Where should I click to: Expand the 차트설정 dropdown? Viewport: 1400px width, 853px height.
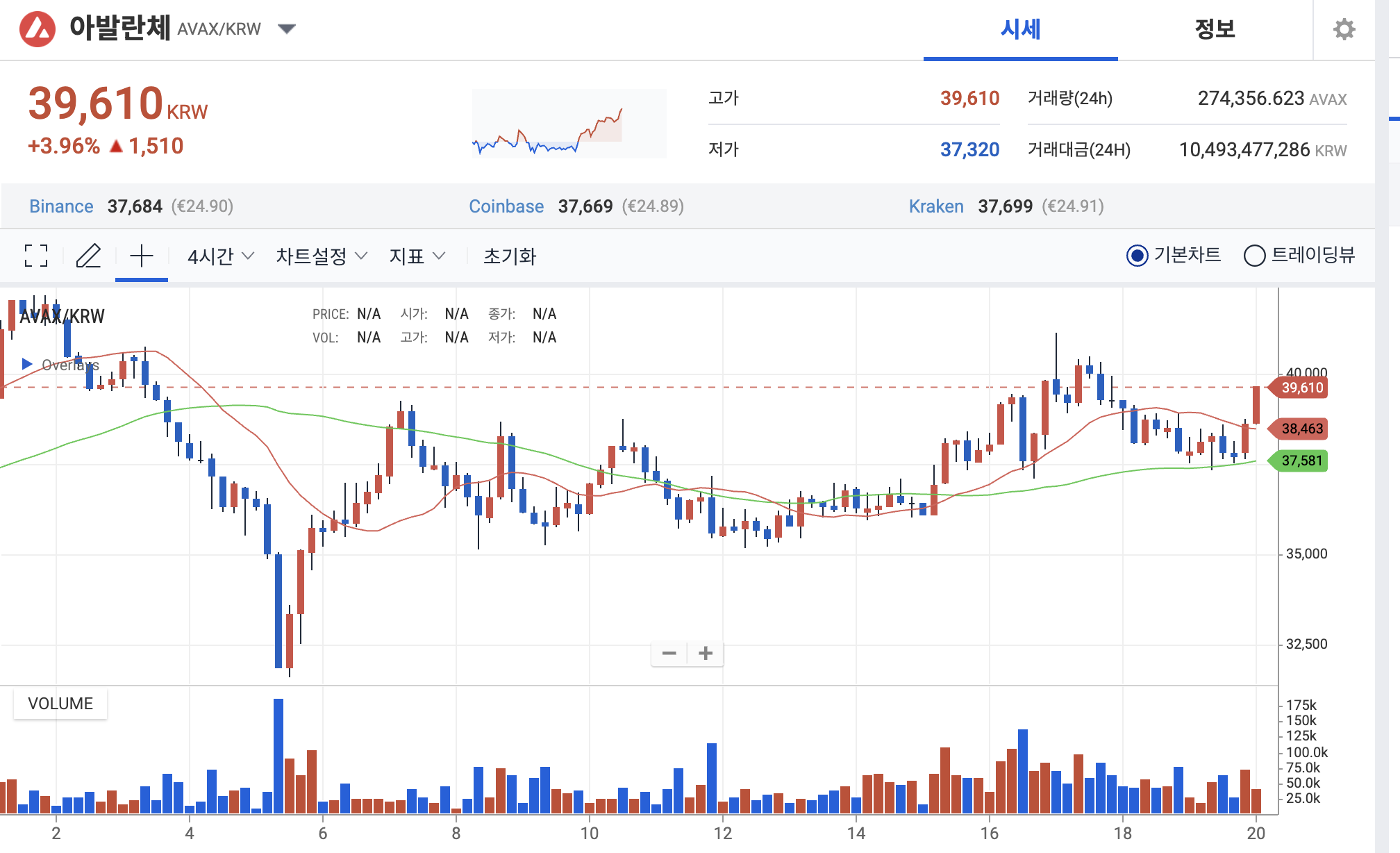pos(321,256)
